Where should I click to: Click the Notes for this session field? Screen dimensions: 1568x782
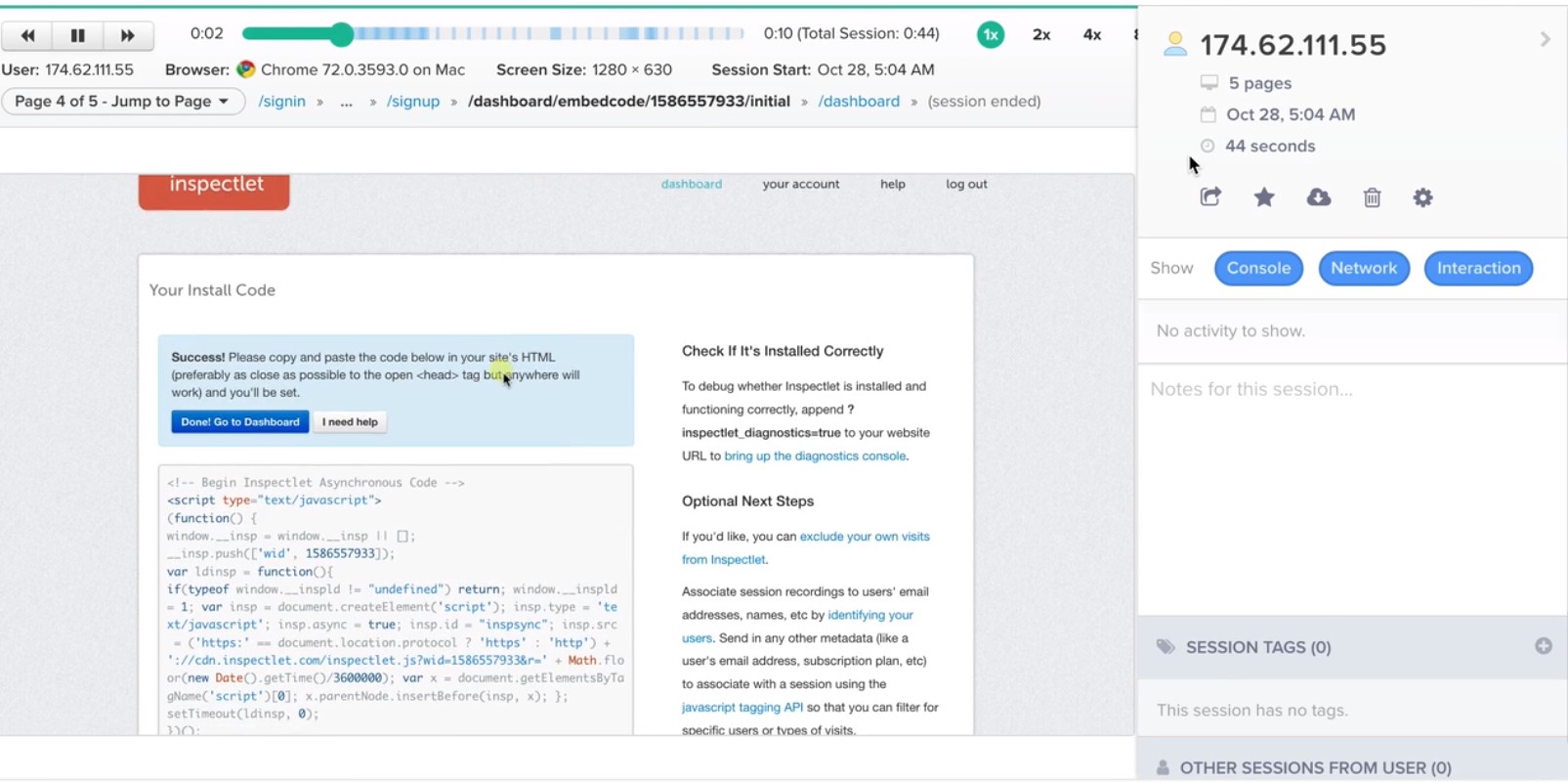pyautogui.click(x=1352, y=489)
